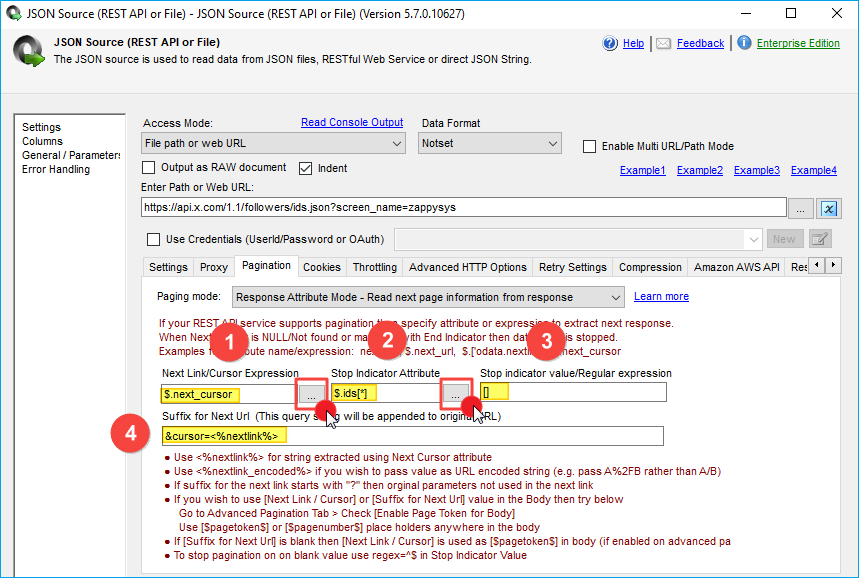Uncheck the Indent checkbox
The image size is (859, 578).
click(x=306, y=168)
